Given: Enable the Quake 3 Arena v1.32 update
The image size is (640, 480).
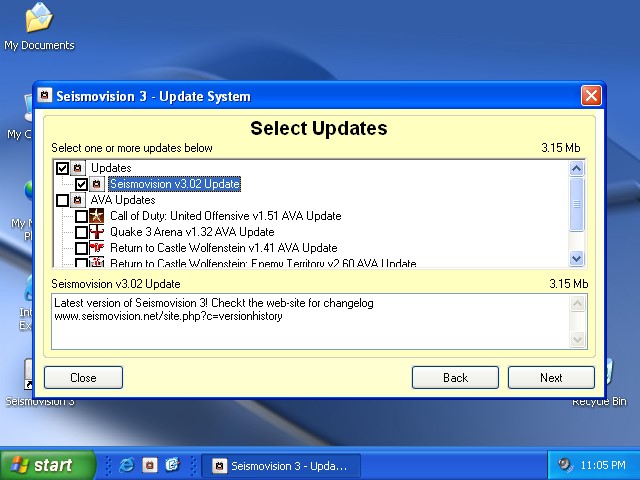Looking at the screenshot, I should pyautogui.click(x=81, y=232).
